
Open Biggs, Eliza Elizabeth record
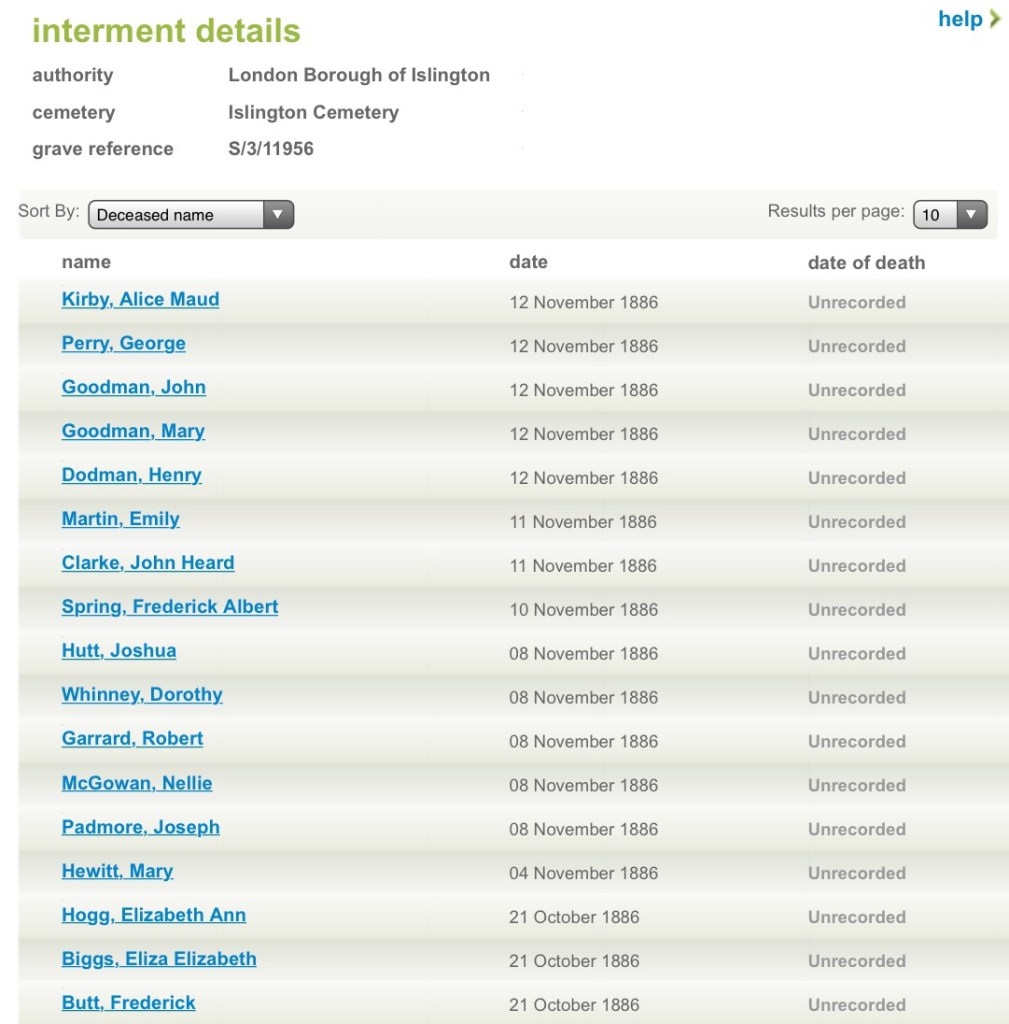[x=159, y=959]
